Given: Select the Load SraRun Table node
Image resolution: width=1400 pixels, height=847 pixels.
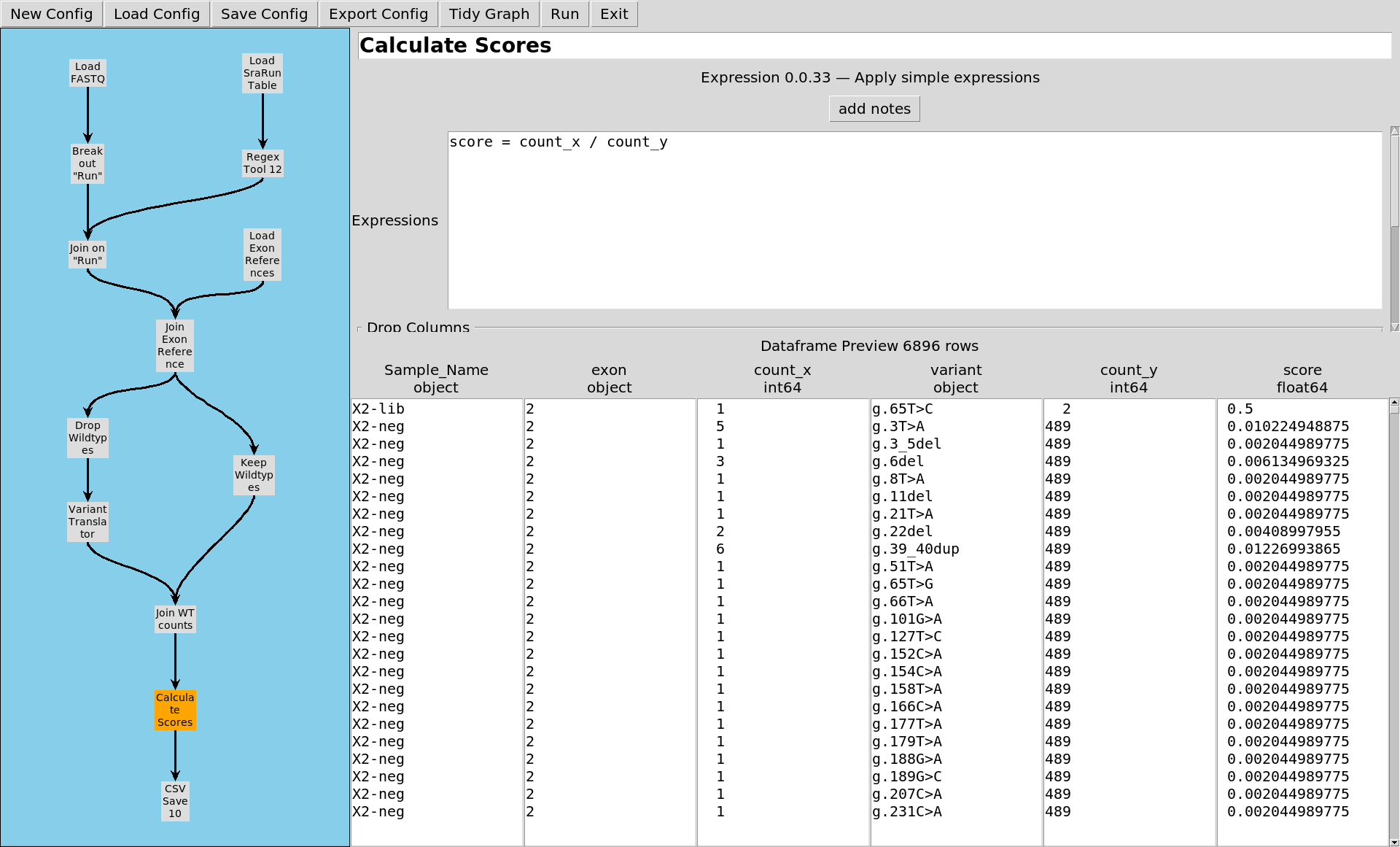Looking at the screenshot, I should click(x=262, y=73).
